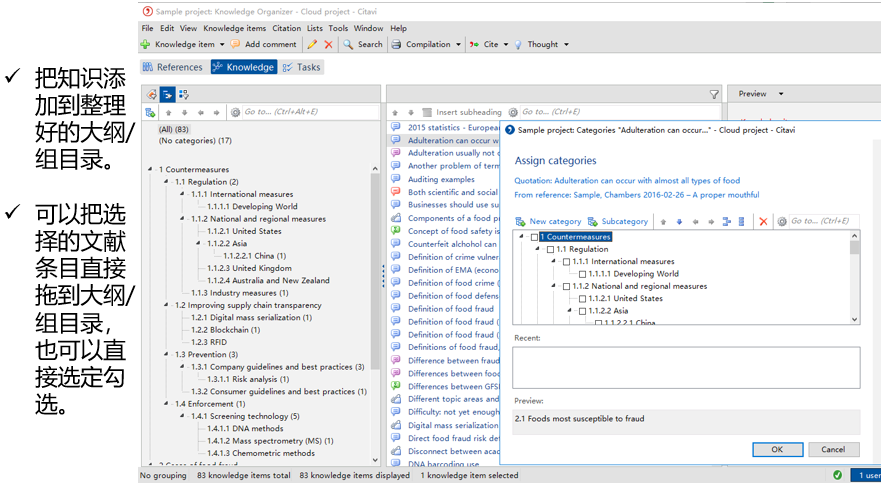Click red delete category icon in dialog
881x486 pixels.
coord(763,221)
